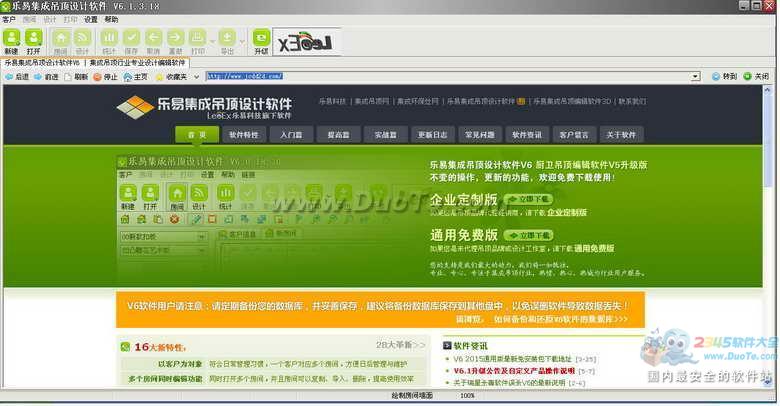Click the 新建 new customer toolbar icon
The image size is (780, 406).
coord(11,42)
